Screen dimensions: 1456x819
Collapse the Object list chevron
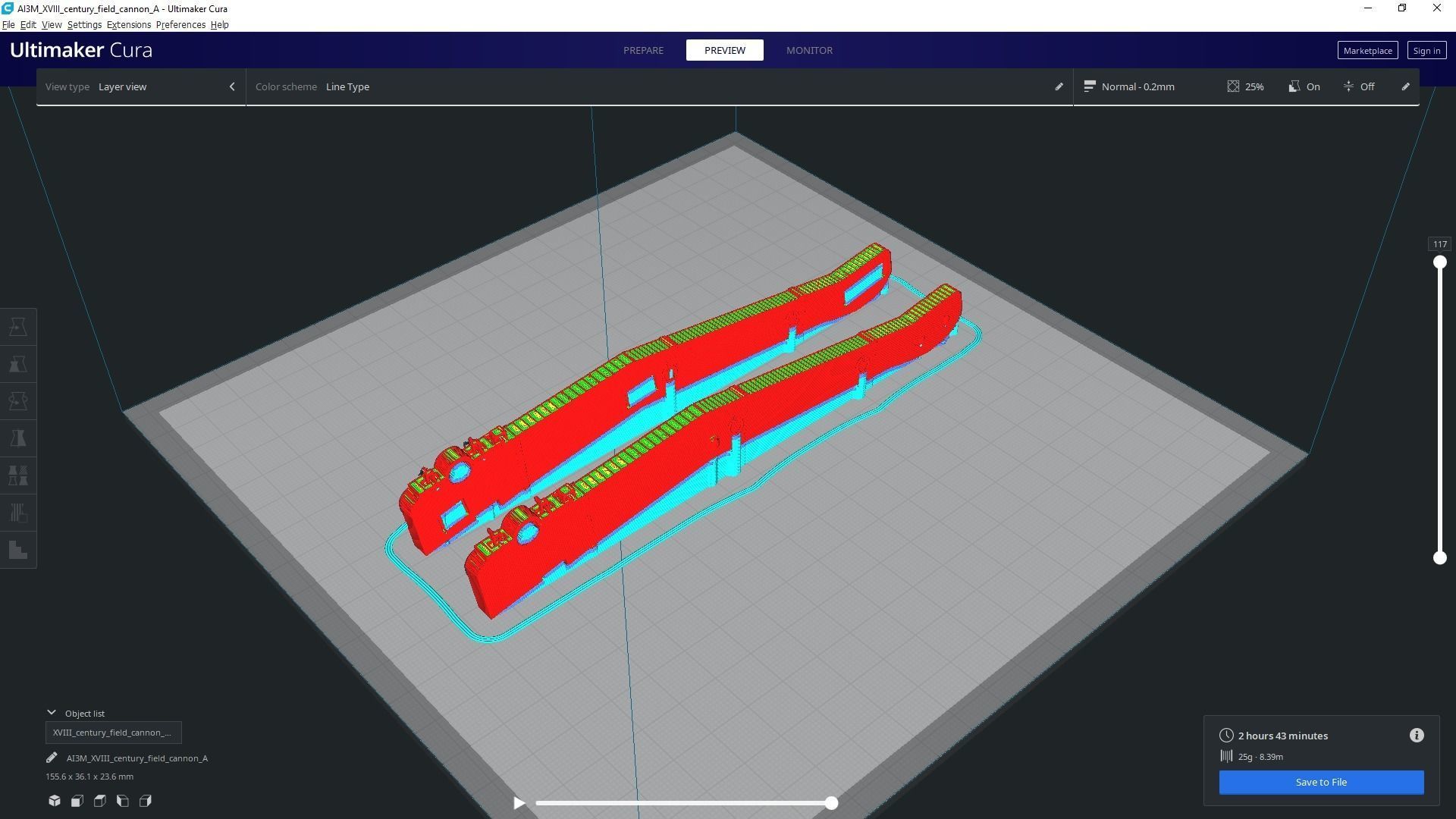tap(52, 713)
